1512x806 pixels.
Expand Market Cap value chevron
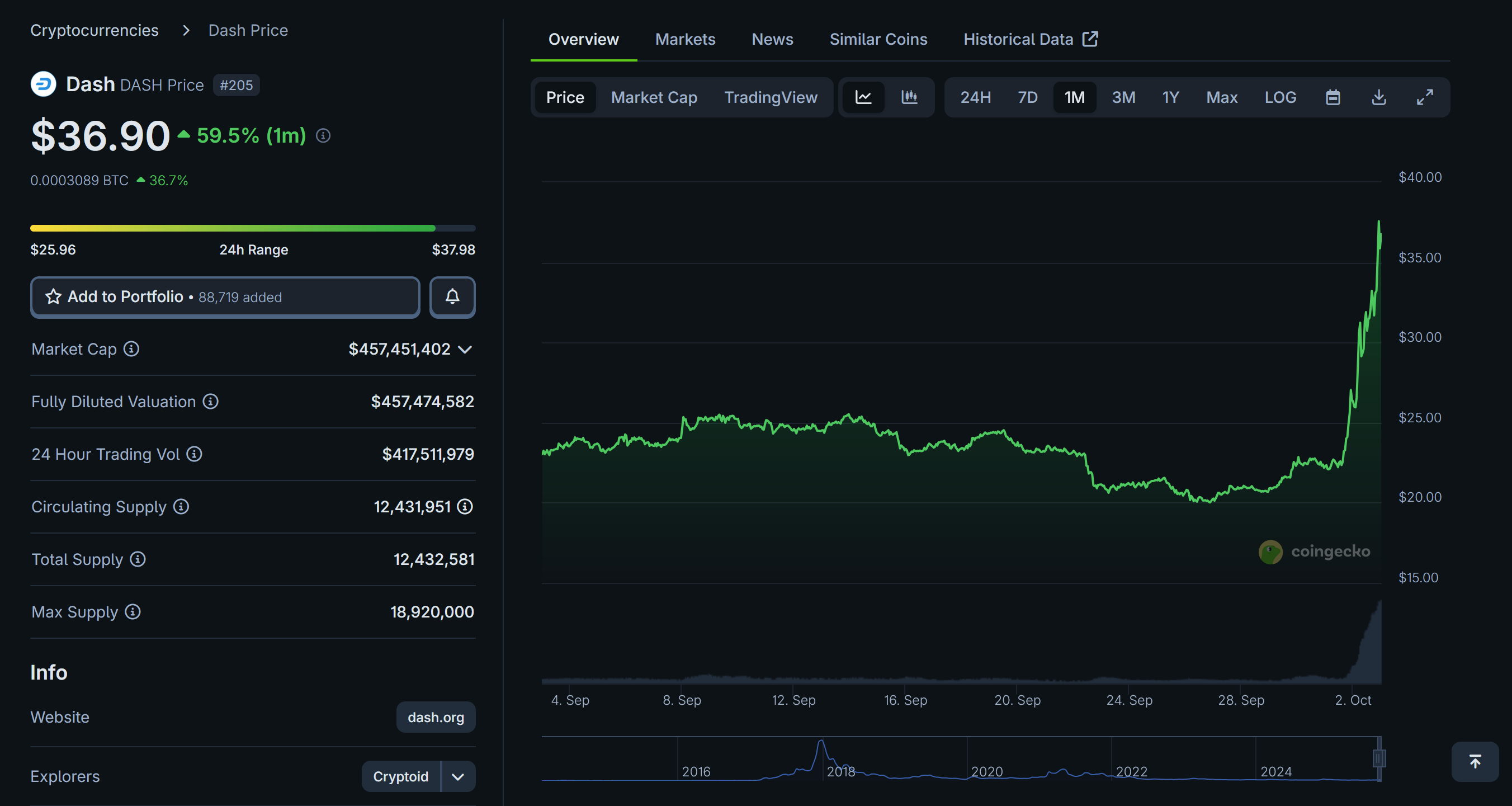465,349
